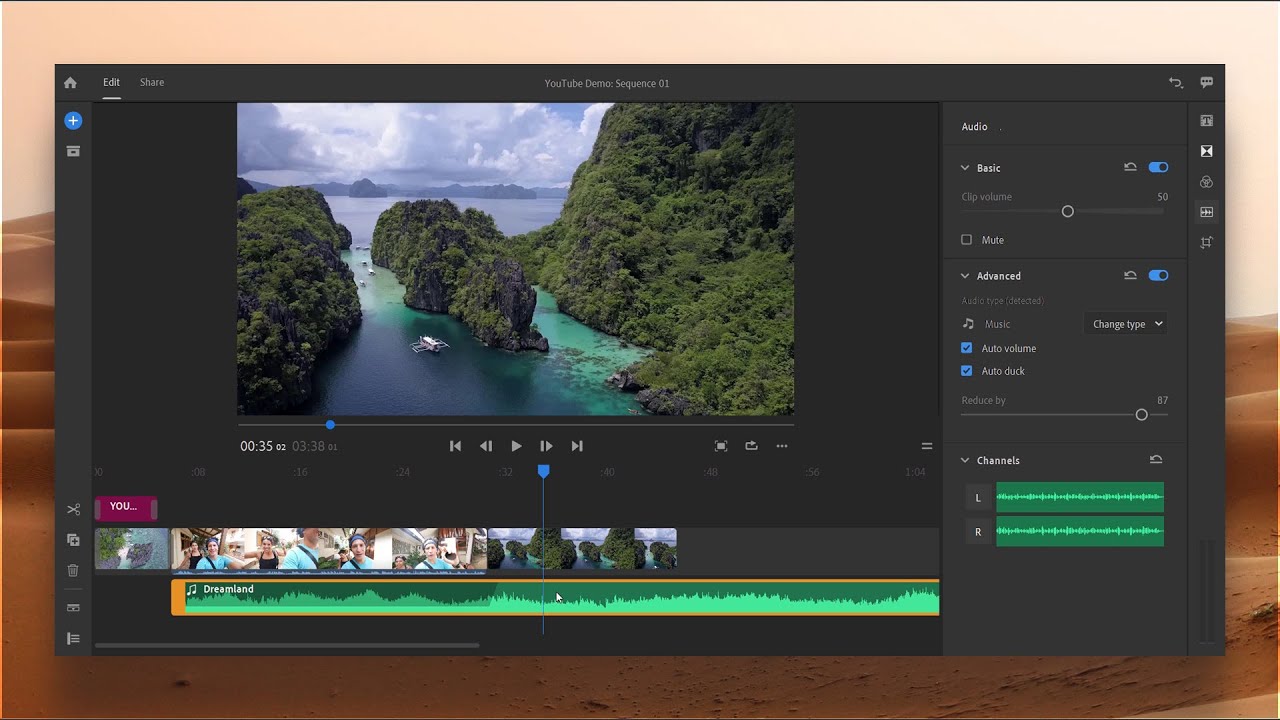The image size is (1280, 720).
Task: Click the blue add media plus button
Action: pos(73,121)
